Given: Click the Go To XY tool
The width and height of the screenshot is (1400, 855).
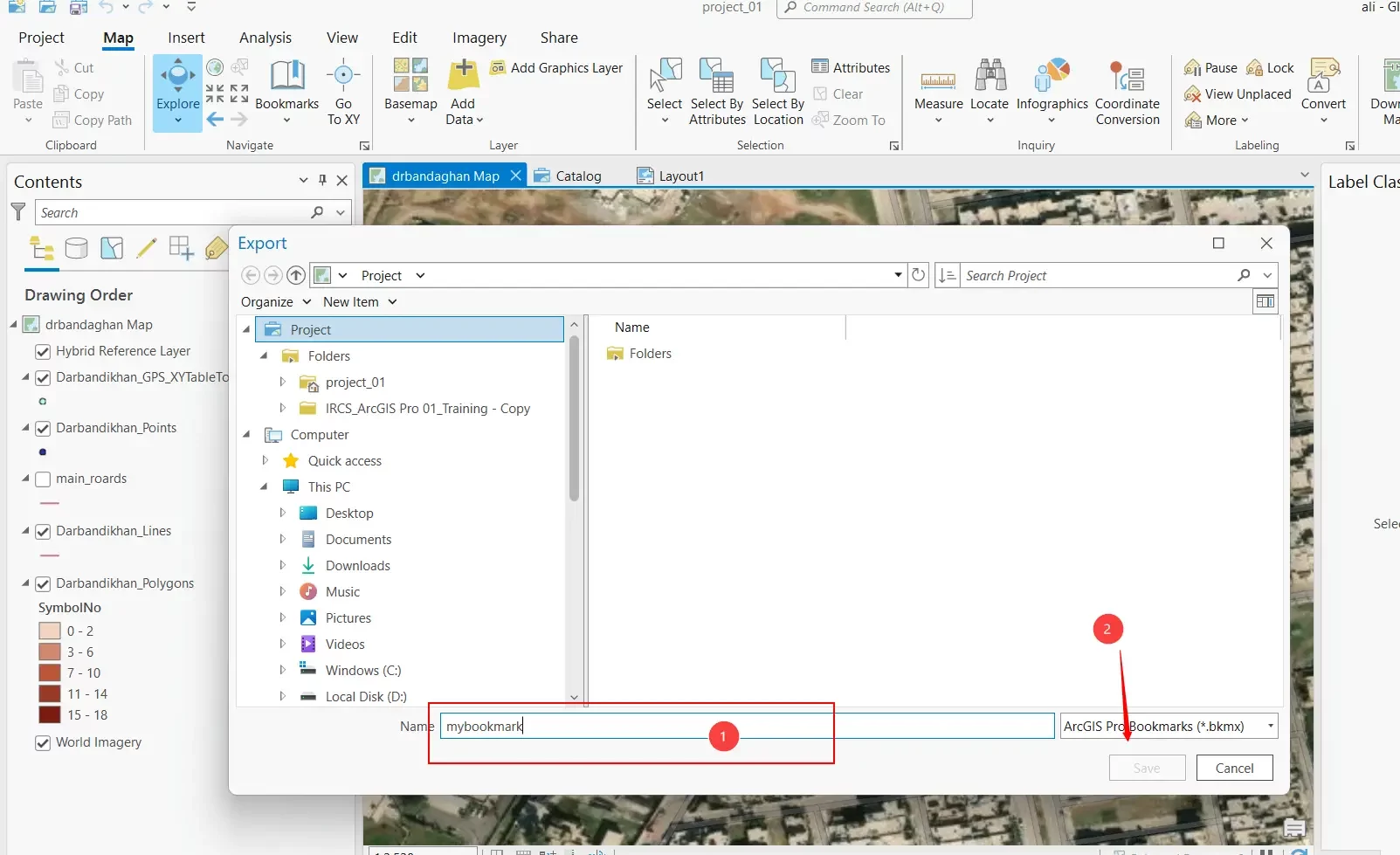Looking at the screenshot, I should (x=343, y=91).
